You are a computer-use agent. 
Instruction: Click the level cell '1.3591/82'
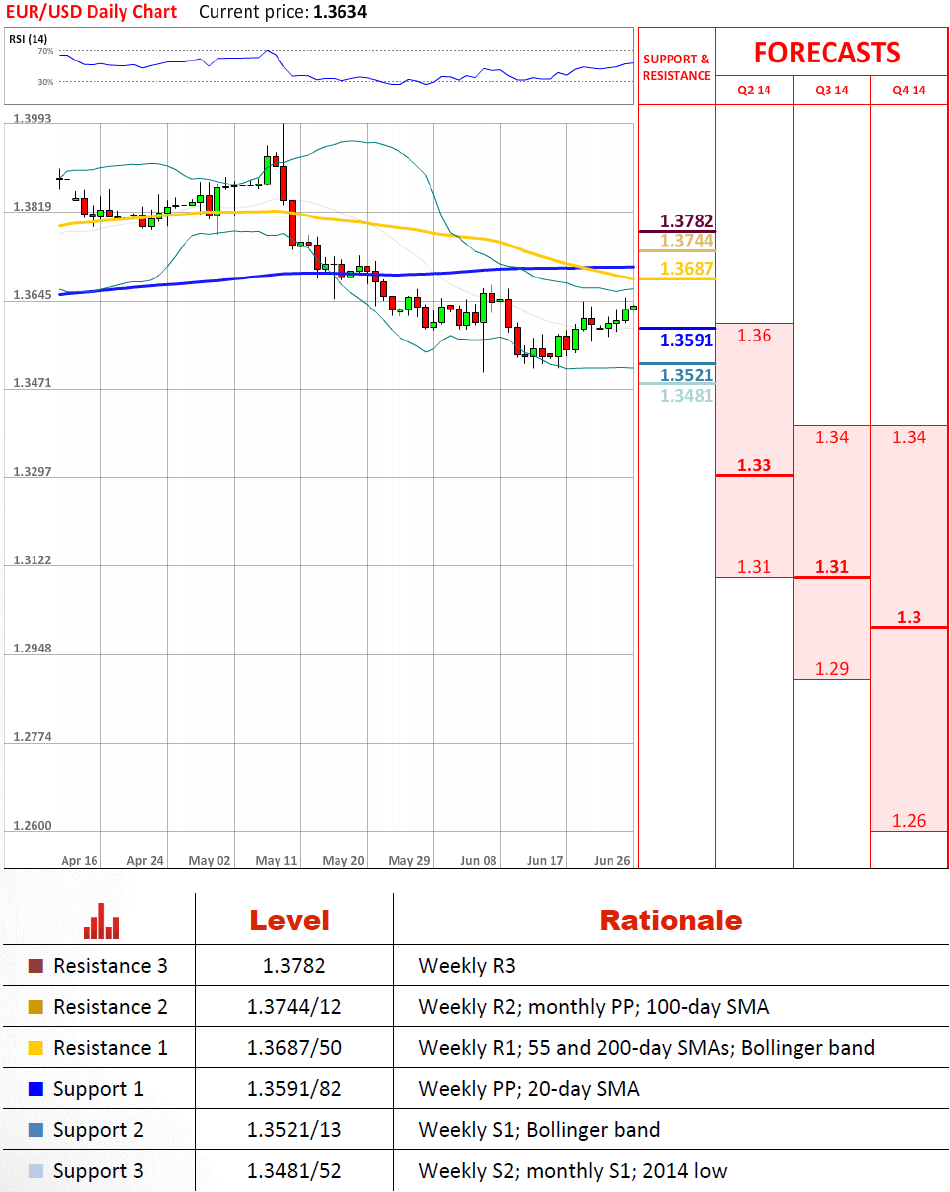click(x=294, y=1089)
